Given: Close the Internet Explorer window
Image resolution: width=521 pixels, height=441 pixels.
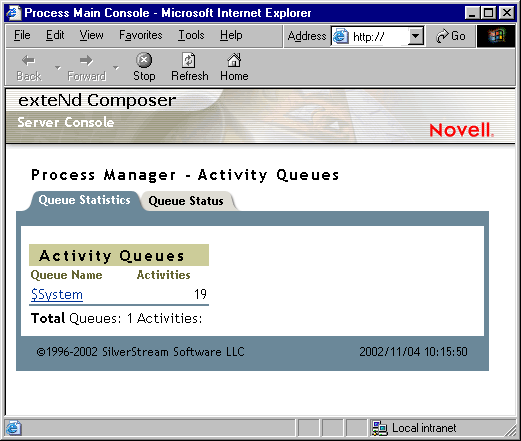Looking at the screenshot, I should (x=507, y=13).
